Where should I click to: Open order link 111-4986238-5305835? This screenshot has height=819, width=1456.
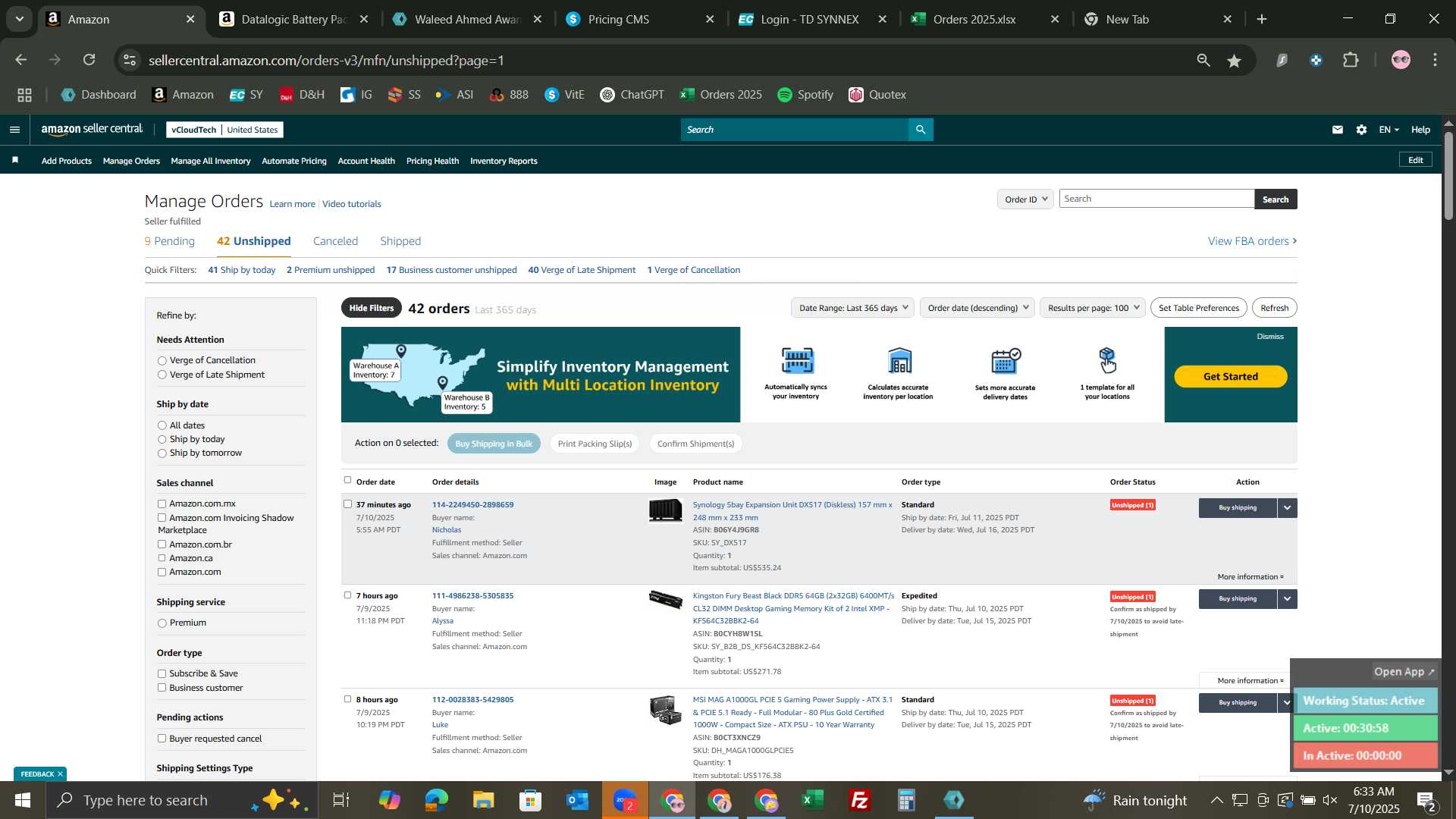click(x=472, y=596)
